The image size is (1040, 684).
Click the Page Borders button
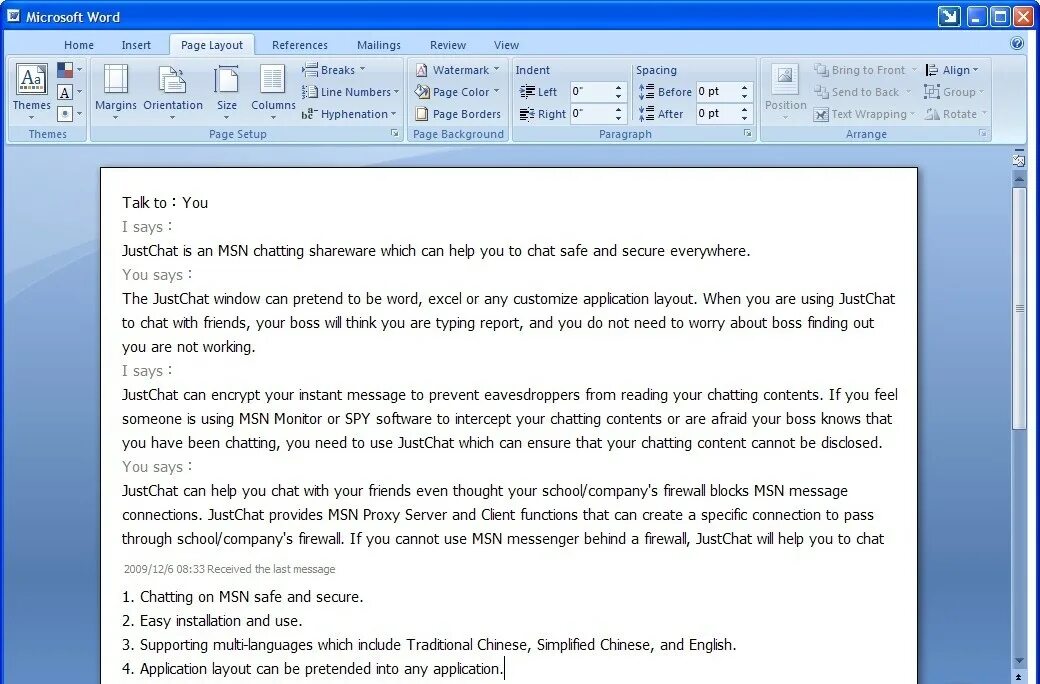(x=458, y=114)
